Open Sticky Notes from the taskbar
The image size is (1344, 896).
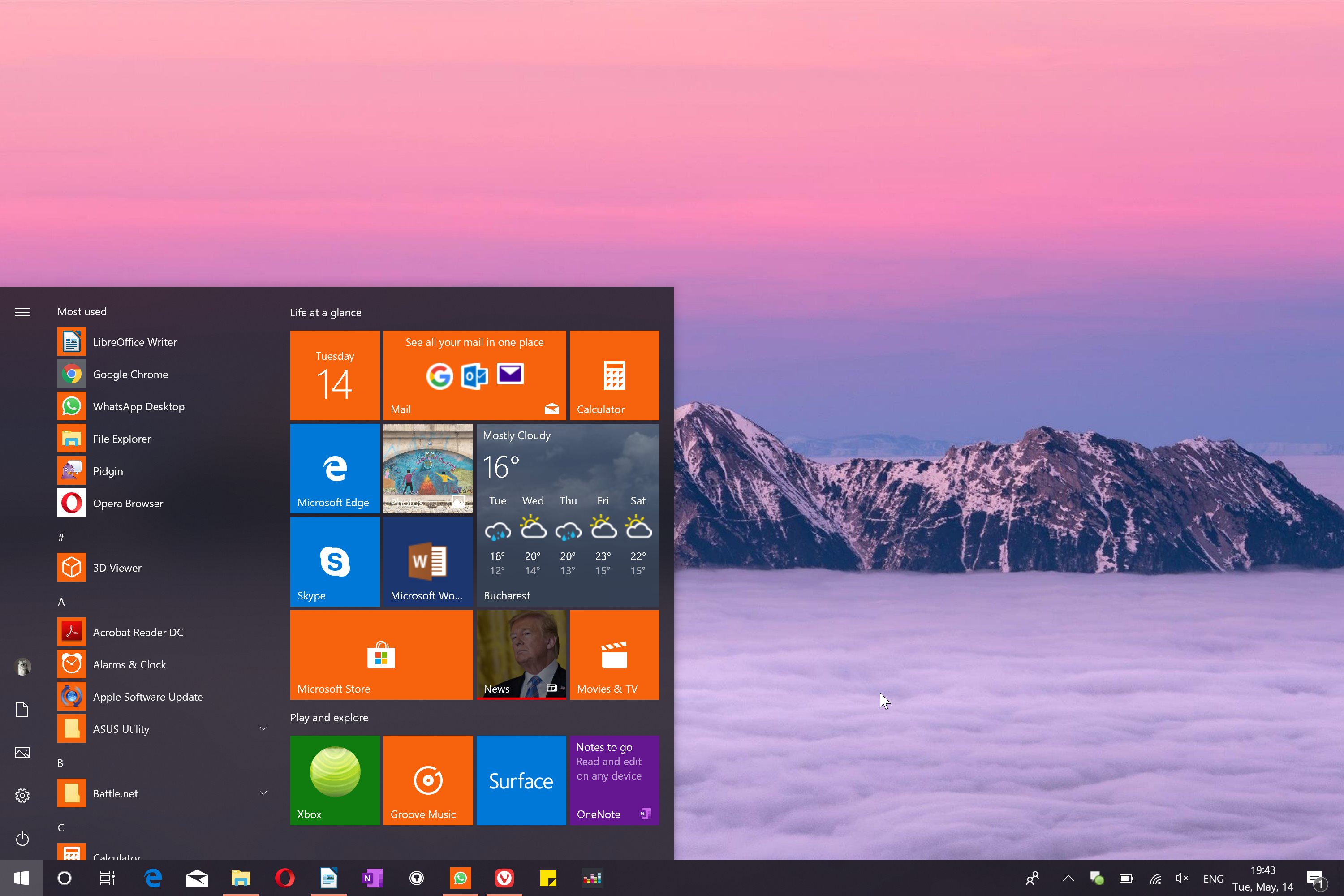548,878
